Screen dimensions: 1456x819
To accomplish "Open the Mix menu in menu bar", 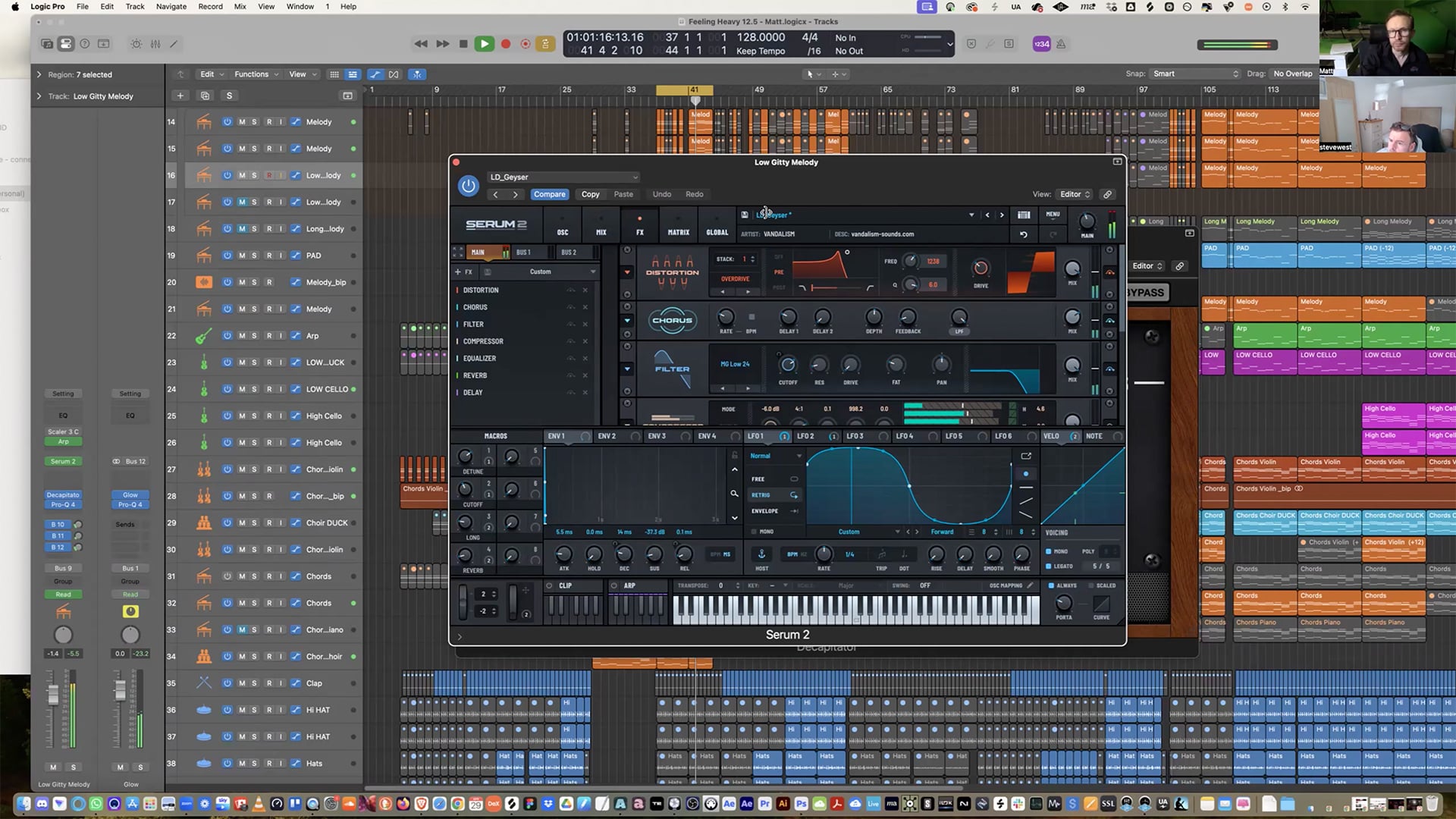I will 240,7.
